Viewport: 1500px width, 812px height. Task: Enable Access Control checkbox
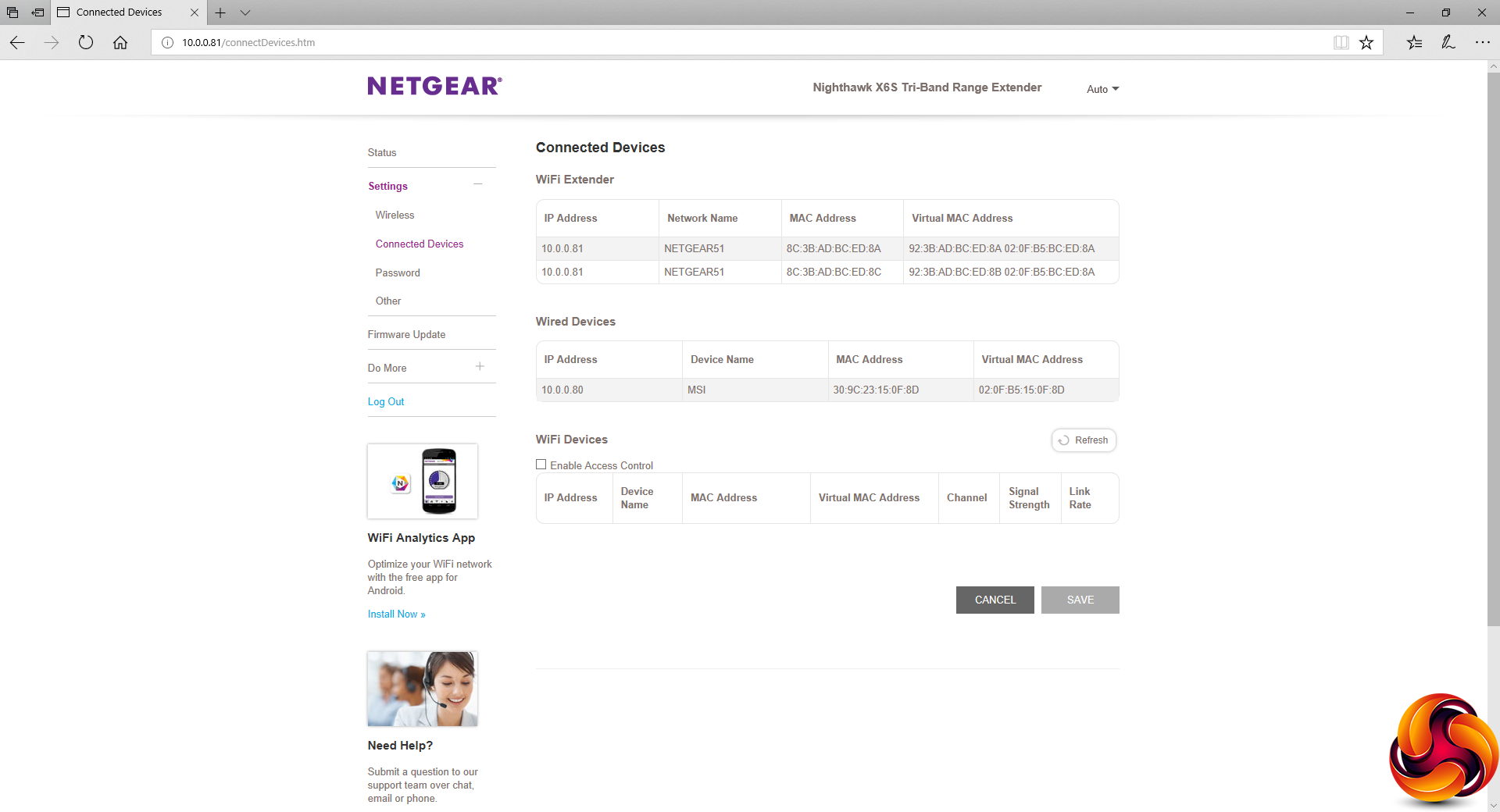541,465
